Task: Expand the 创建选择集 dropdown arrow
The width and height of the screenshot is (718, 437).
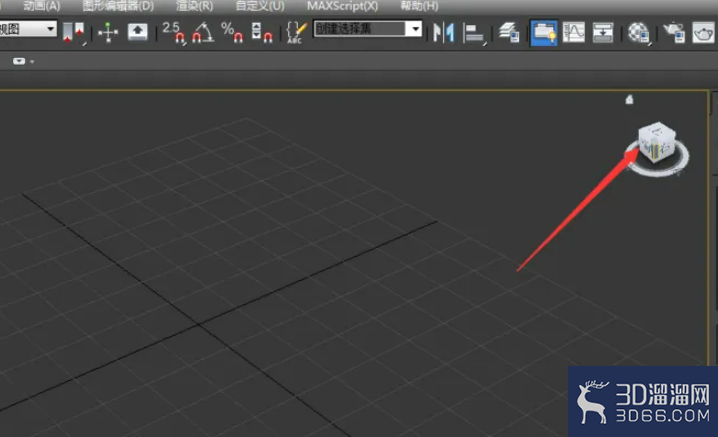Action: 415,29
